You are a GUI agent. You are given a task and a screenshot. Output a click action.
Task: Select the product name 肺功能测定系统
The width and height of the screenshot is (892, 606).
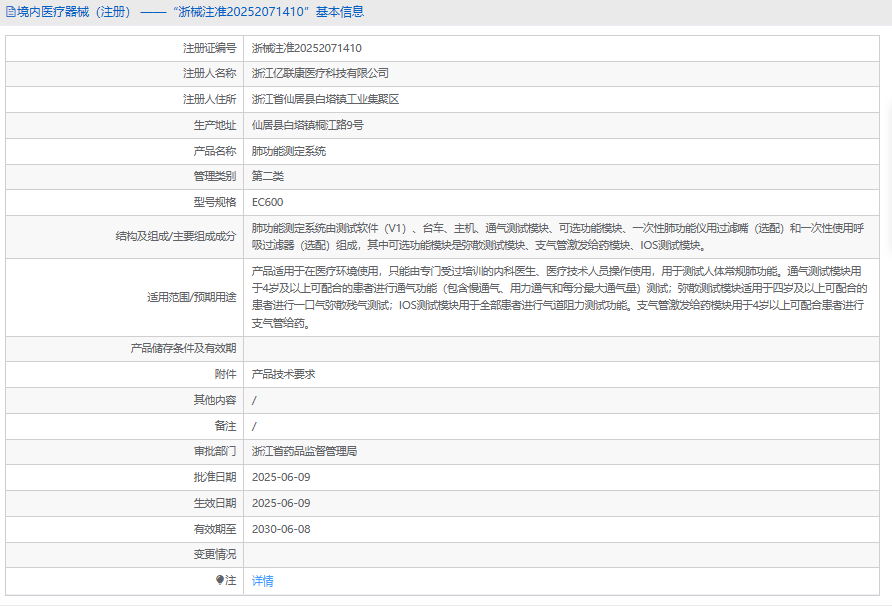pos(289,151)
